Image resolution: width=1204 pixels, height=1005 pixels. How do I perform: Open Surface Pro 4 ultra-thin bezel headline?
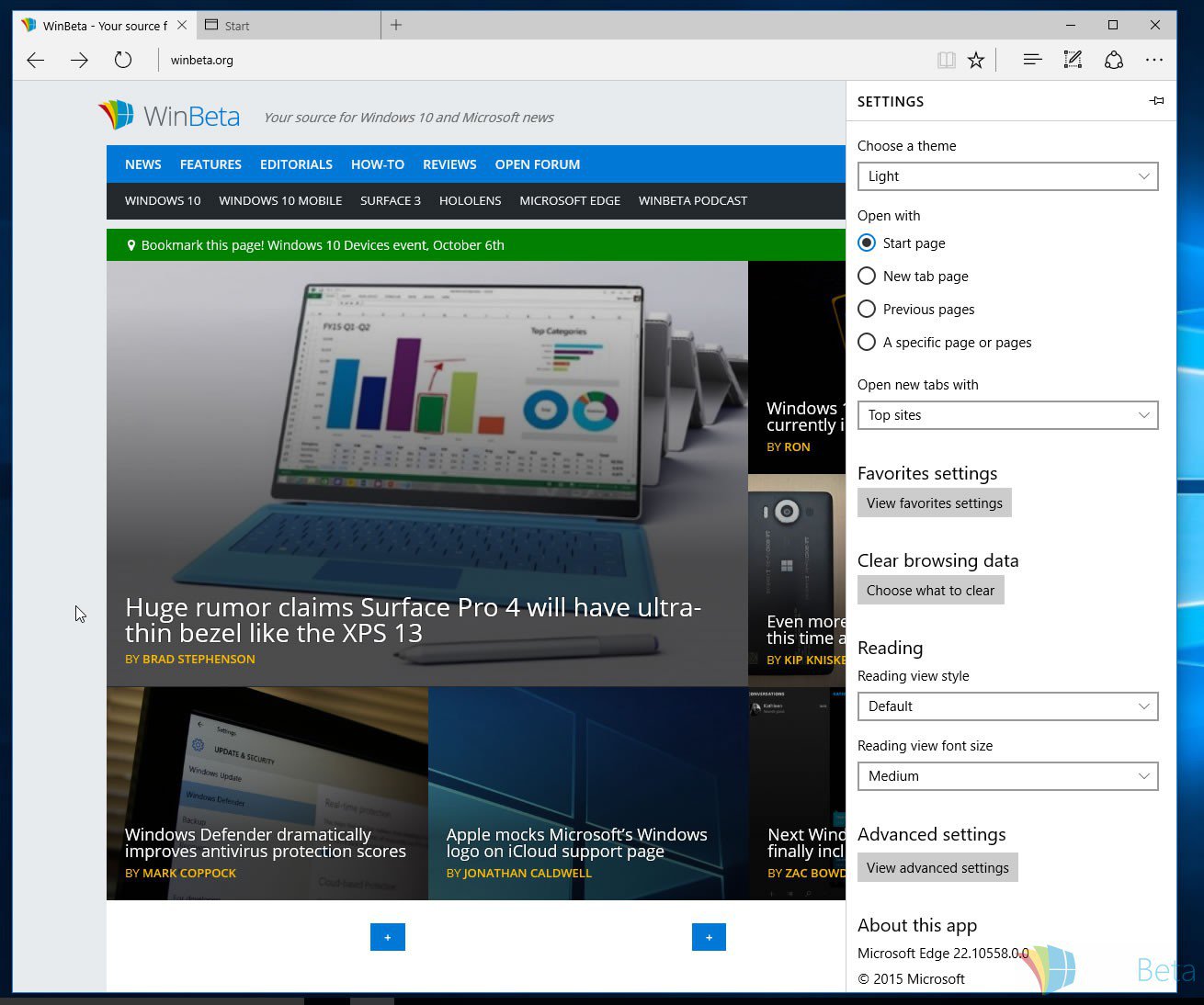414,620
